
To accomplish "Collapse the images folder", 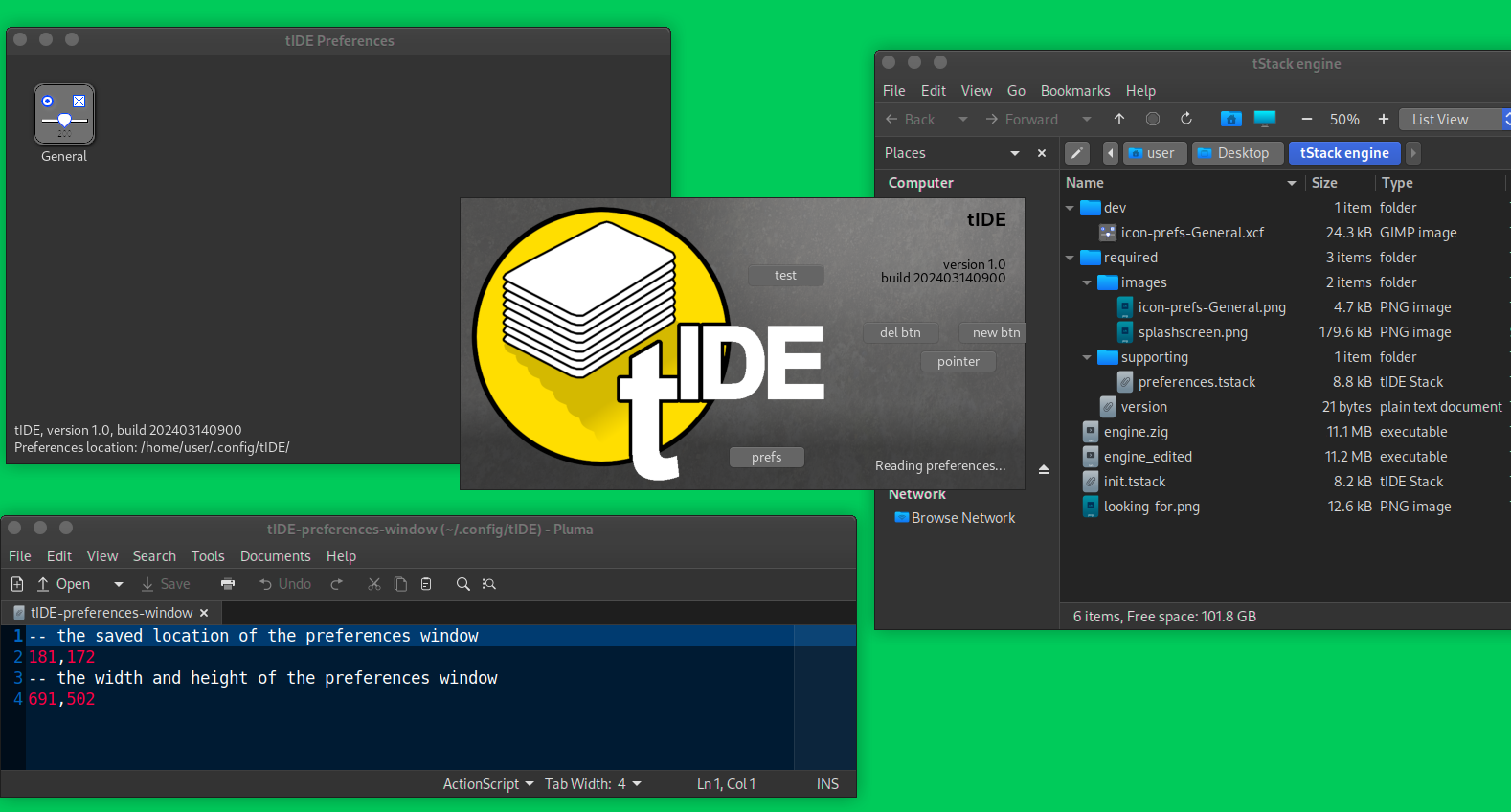I will [x=1087, y=282].
